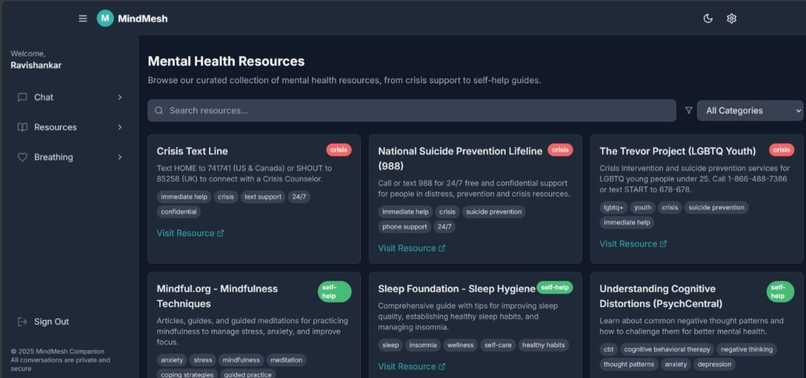The image size is (806, 378).
Task: Click 'healthy habits' tag on Sleep Foundation card
Action: tap(543, 345)
